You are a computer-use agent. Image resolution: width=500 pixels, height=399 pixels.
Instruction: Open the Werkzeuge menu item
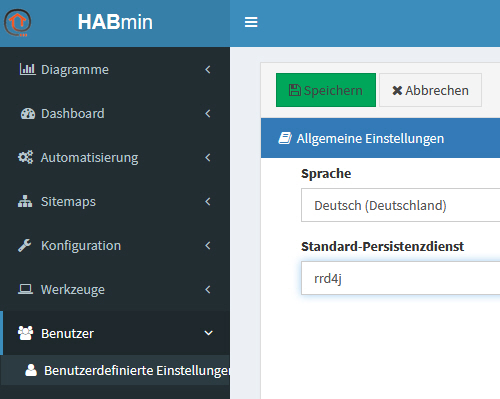(115, 289)
